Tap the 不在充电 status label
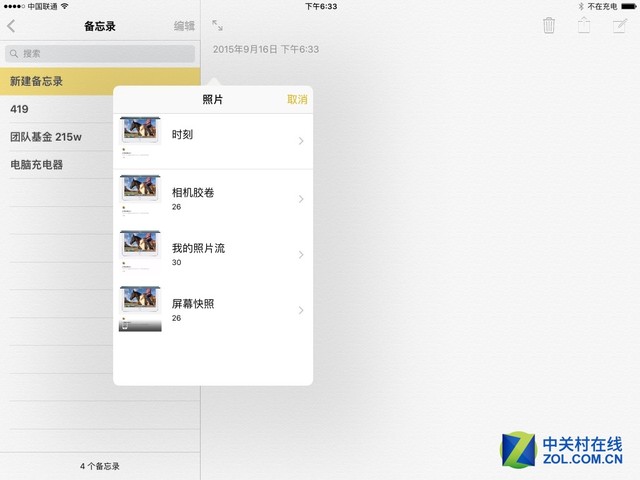The image size is (640, 480). (x=602, y=6)
